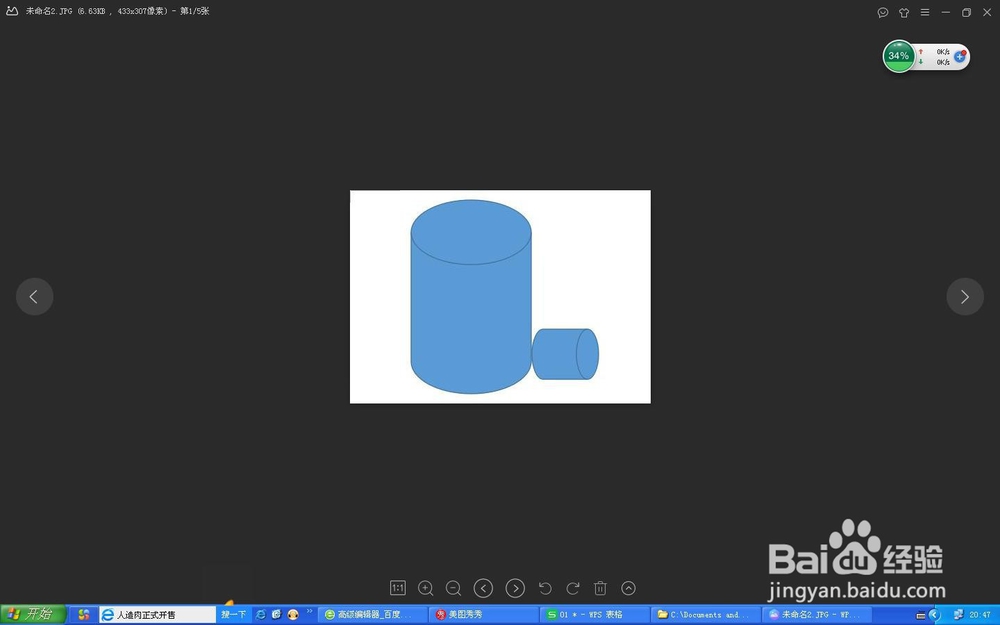
Task: Switch to C:\Documents and... folder window
Action: pyautogui.click(x=705, y=615)
